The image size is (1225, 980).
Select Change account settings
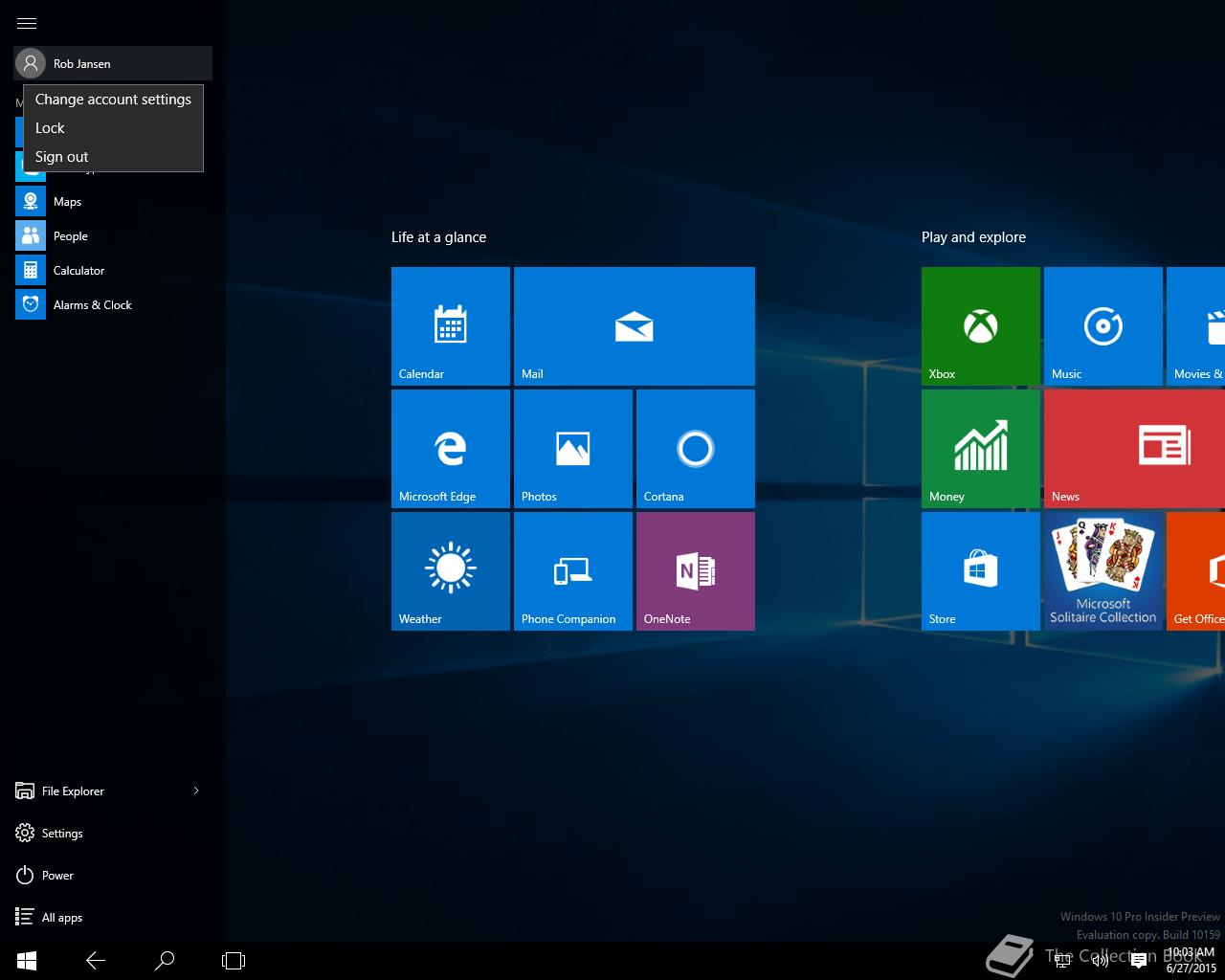pos(113,100)
